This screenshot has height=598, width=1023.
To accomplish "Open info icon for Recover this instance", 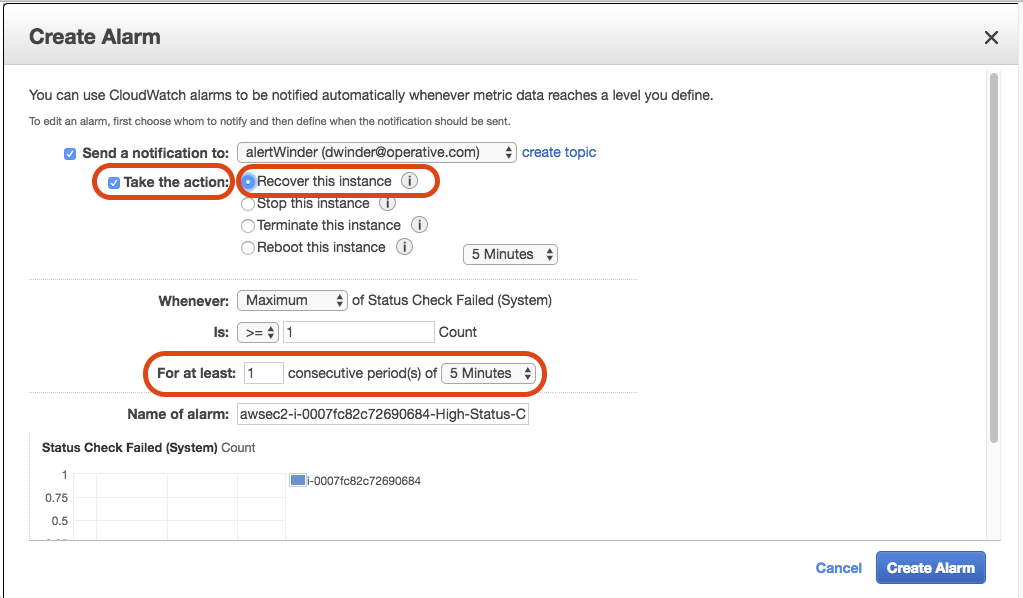I will tap(409, 181).
